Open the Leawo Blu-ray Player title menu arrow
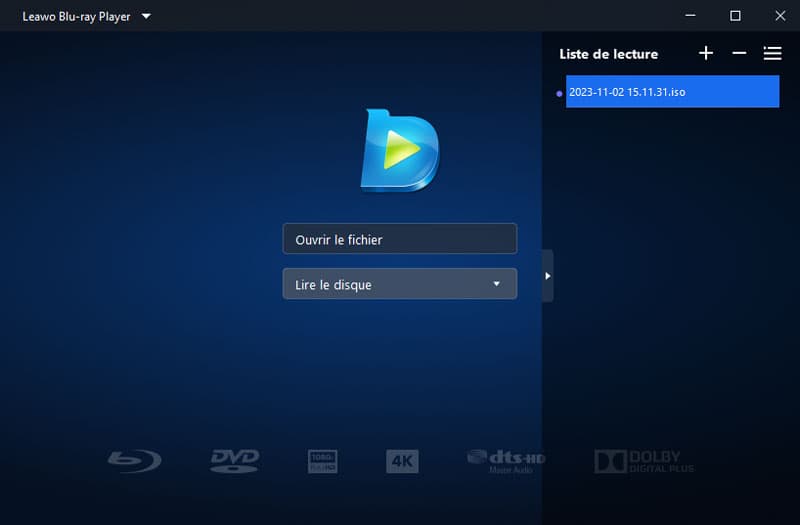 [146, 17]
